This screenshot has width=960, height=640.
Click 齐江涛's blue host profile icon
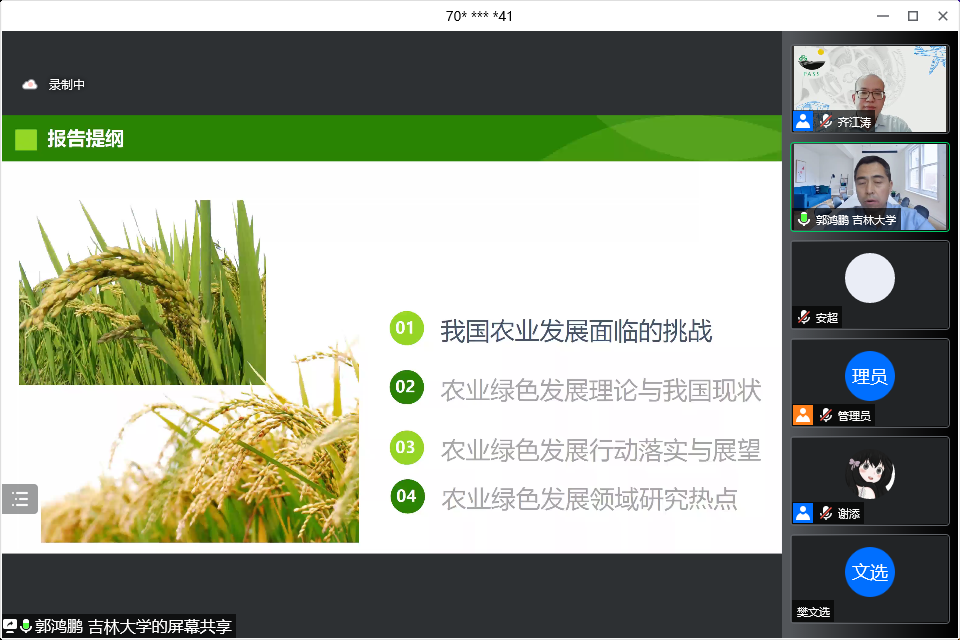[x=803, y=122]
